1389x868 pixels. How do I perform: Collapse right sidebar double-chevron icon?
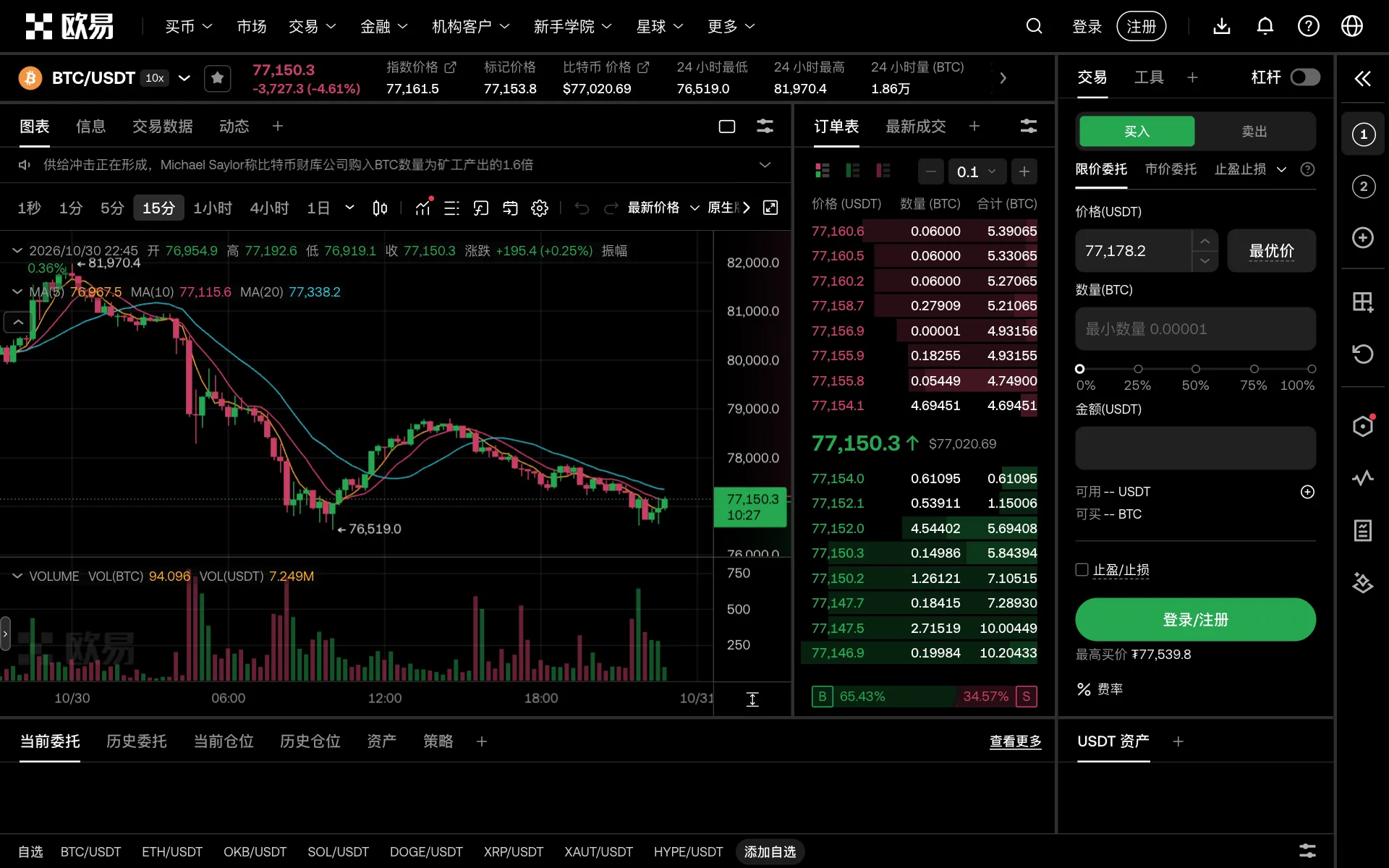click(1363, 78)
